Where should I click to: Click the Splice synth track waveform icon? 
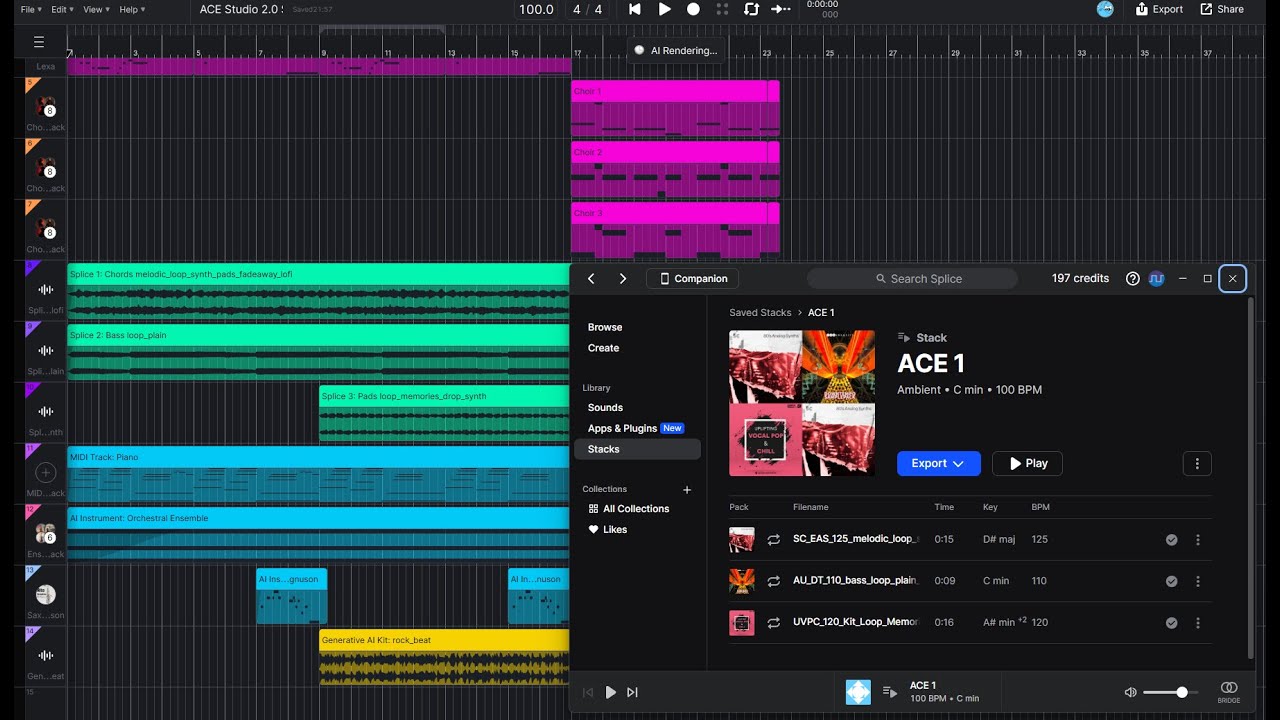(x=46, y=411)
